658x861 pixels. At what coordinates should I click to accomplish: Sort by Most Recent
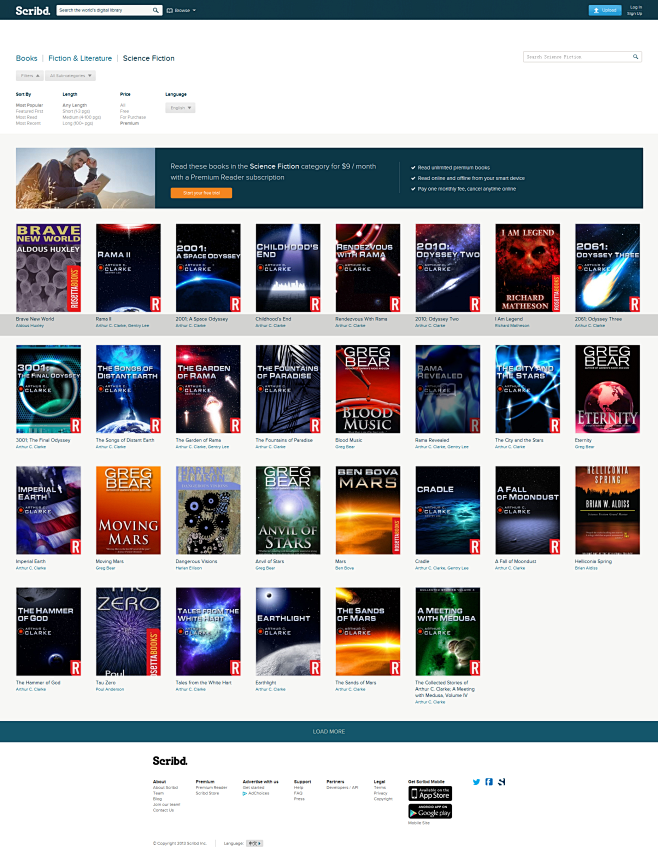click(28, 123)
